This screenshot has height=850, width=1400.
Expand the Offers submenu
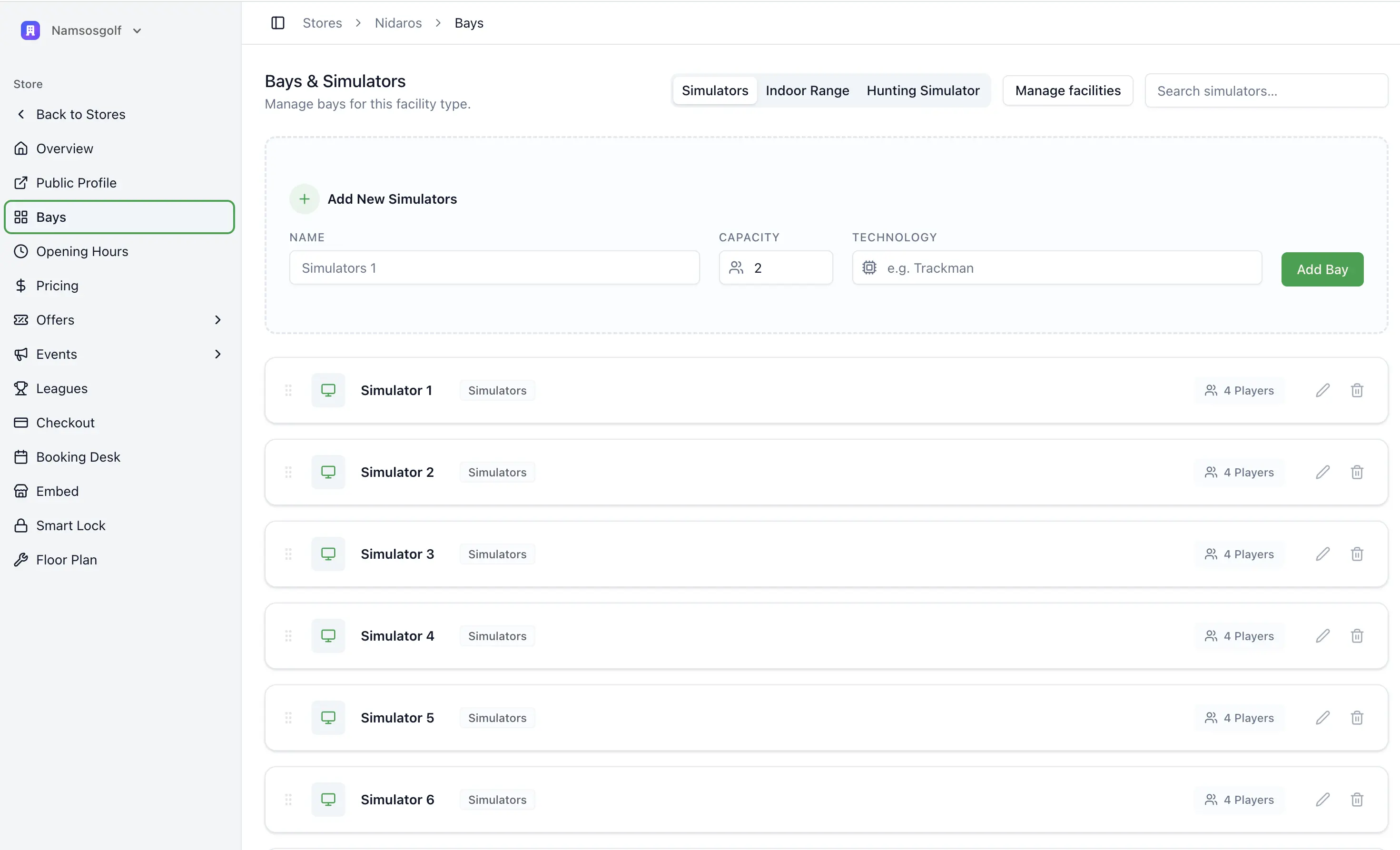tap(217, 320)
